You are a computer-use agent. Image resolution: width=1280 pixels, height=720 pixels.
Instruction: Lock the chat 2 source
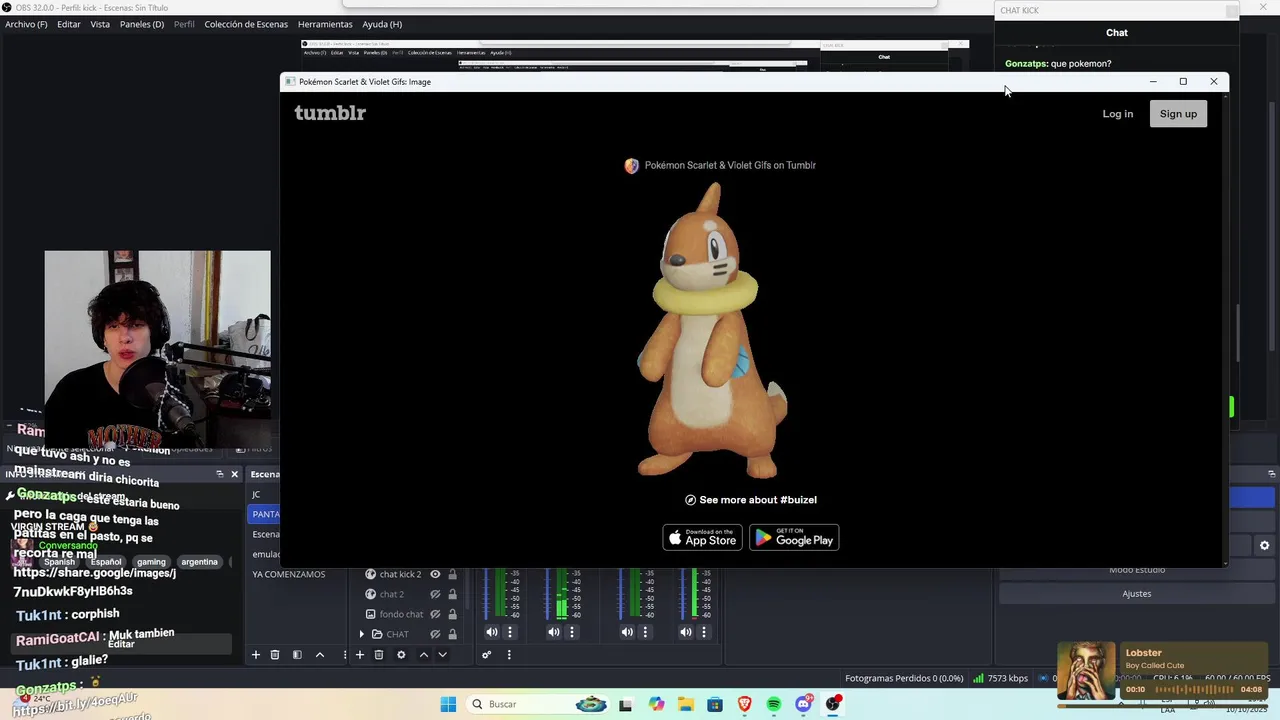point(452,594)
